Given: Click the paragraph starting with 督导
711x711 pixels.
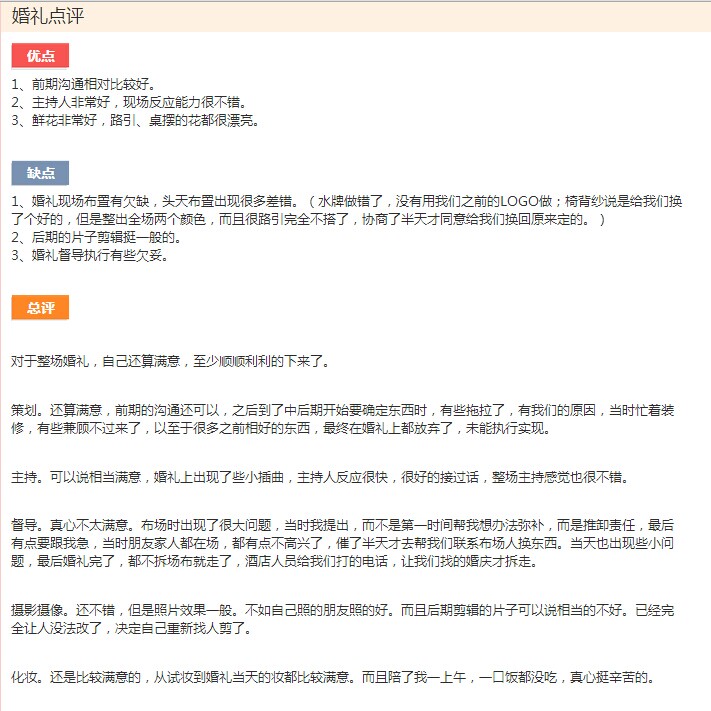Looking at the screenshot, I should click(343, 544).
